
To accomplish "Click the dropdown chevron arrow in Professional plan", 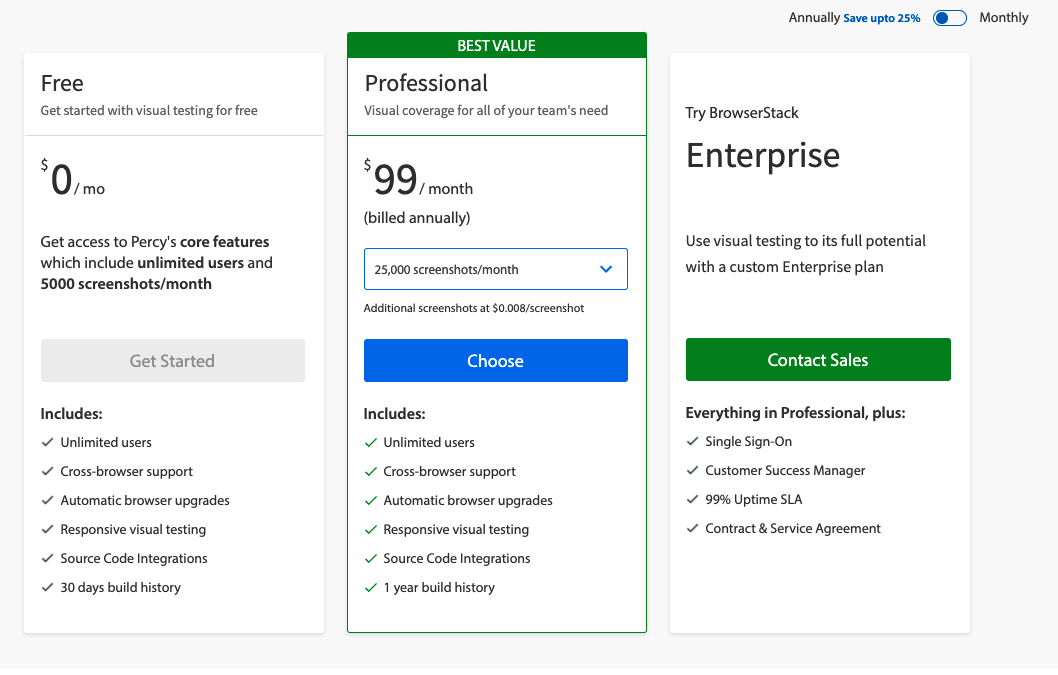I will tap(606, 269).
